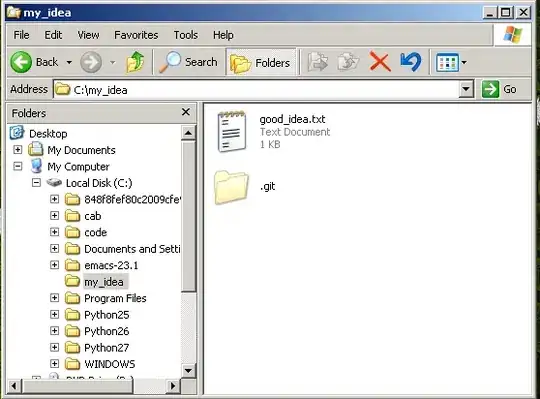Expand the 848f8fef80c2009cfe folder node

[x=54, y=199]
